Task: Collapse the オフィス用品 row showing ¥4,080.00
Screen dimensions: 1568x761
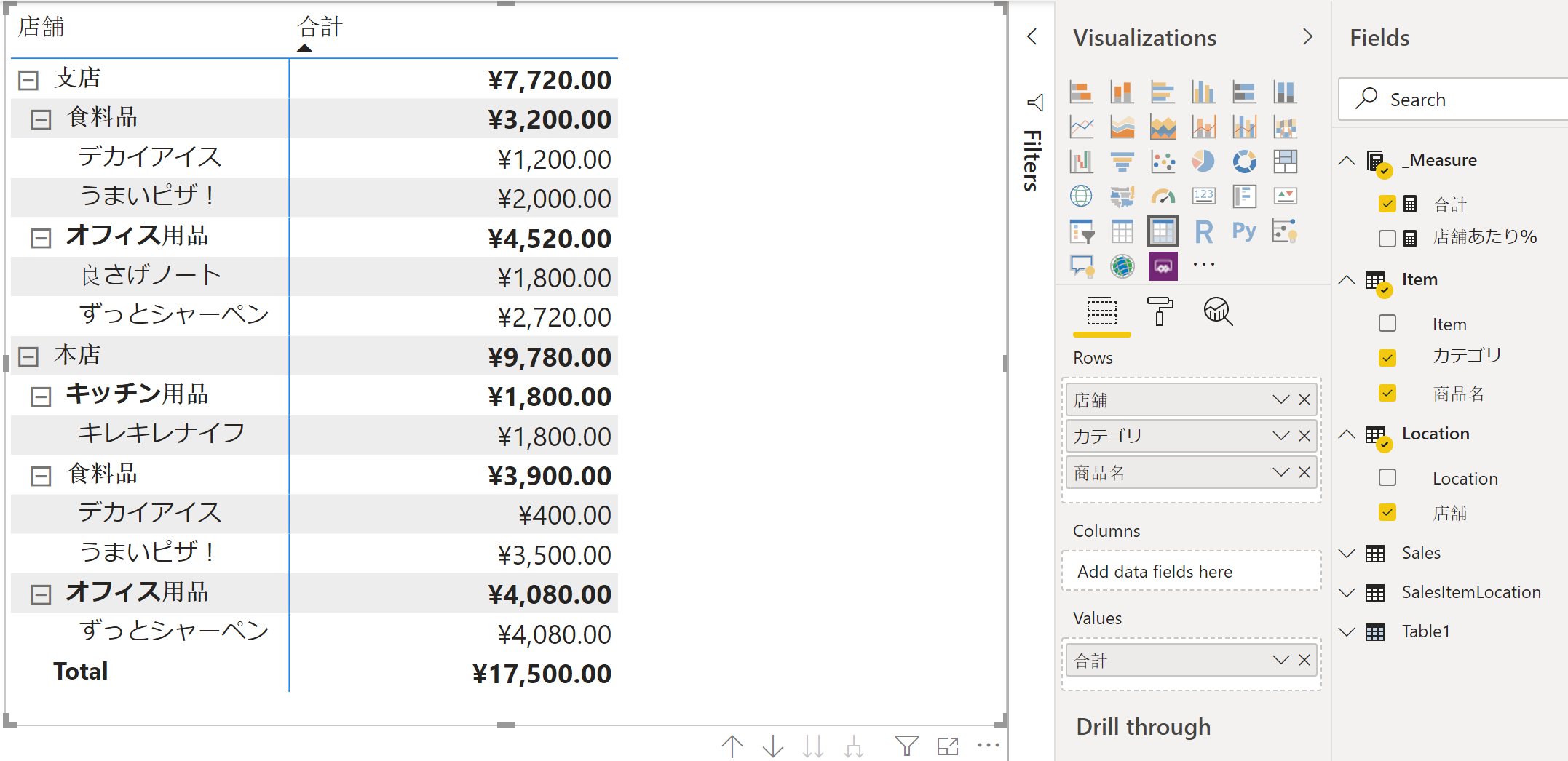Action: 41,594
